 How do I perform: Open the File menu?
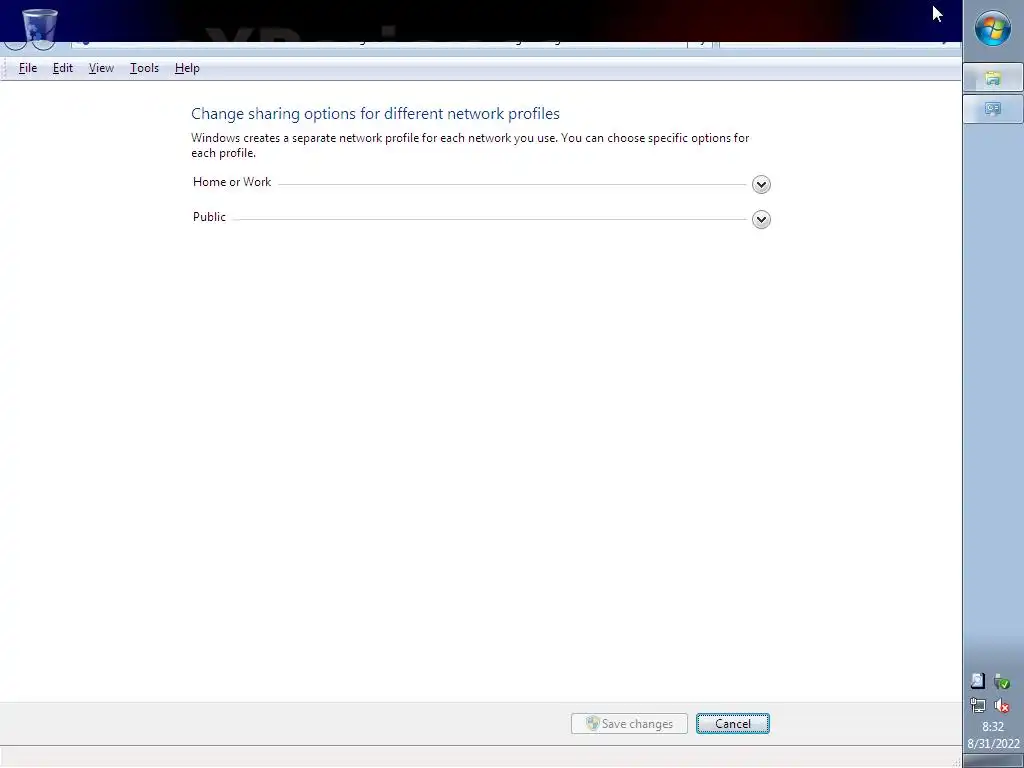click(27, 68)
